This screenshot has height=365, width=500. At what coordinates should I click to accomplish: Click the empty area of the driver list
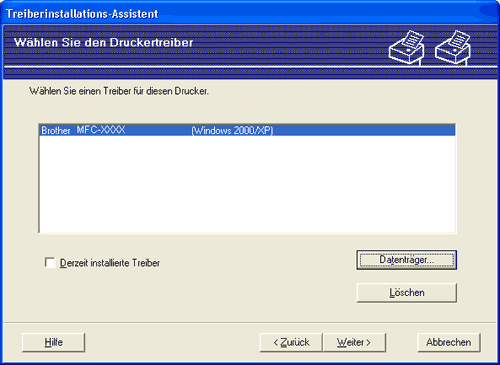(247, 184)
